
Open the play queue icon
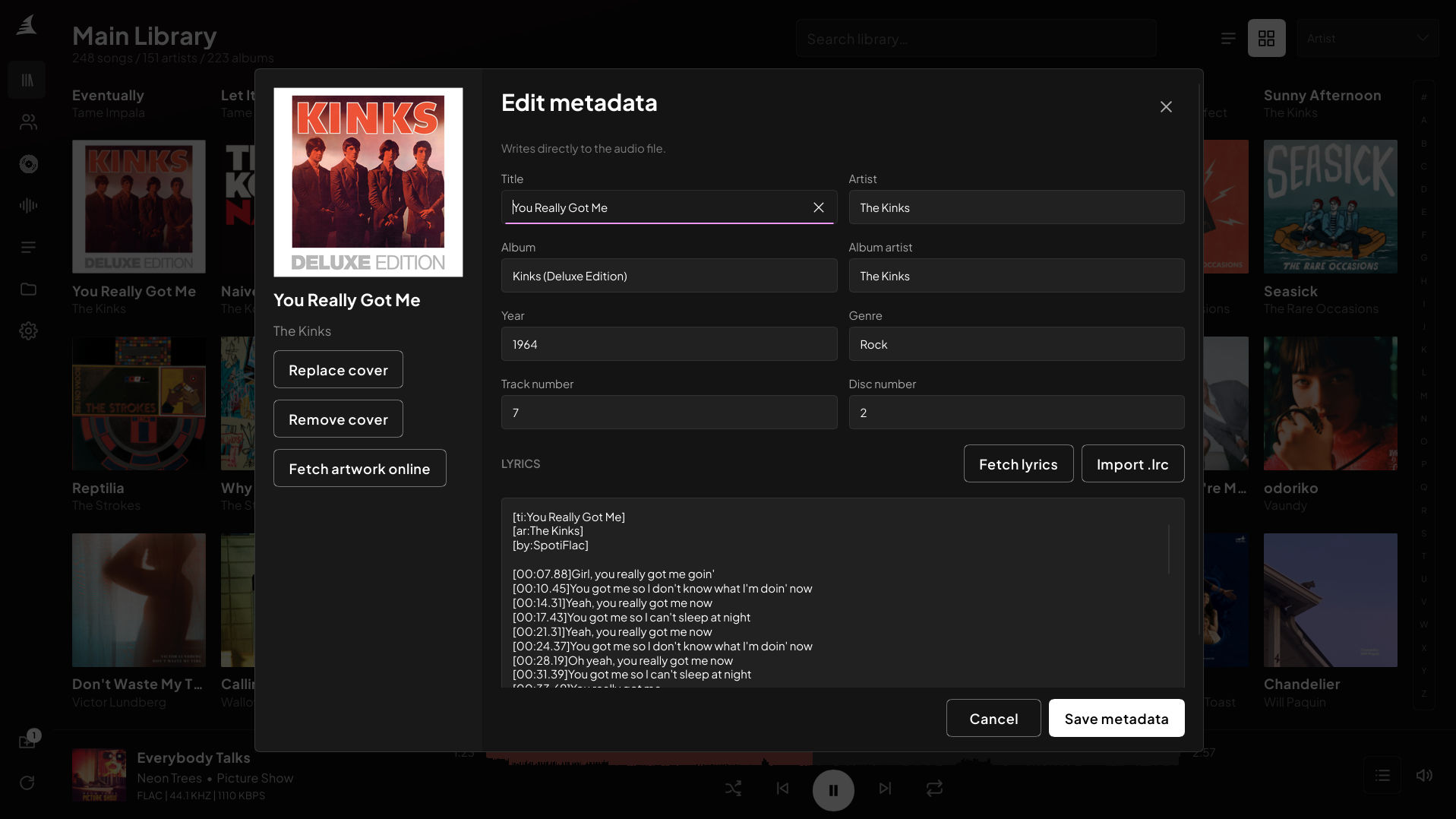click(x=1382, y=775)
